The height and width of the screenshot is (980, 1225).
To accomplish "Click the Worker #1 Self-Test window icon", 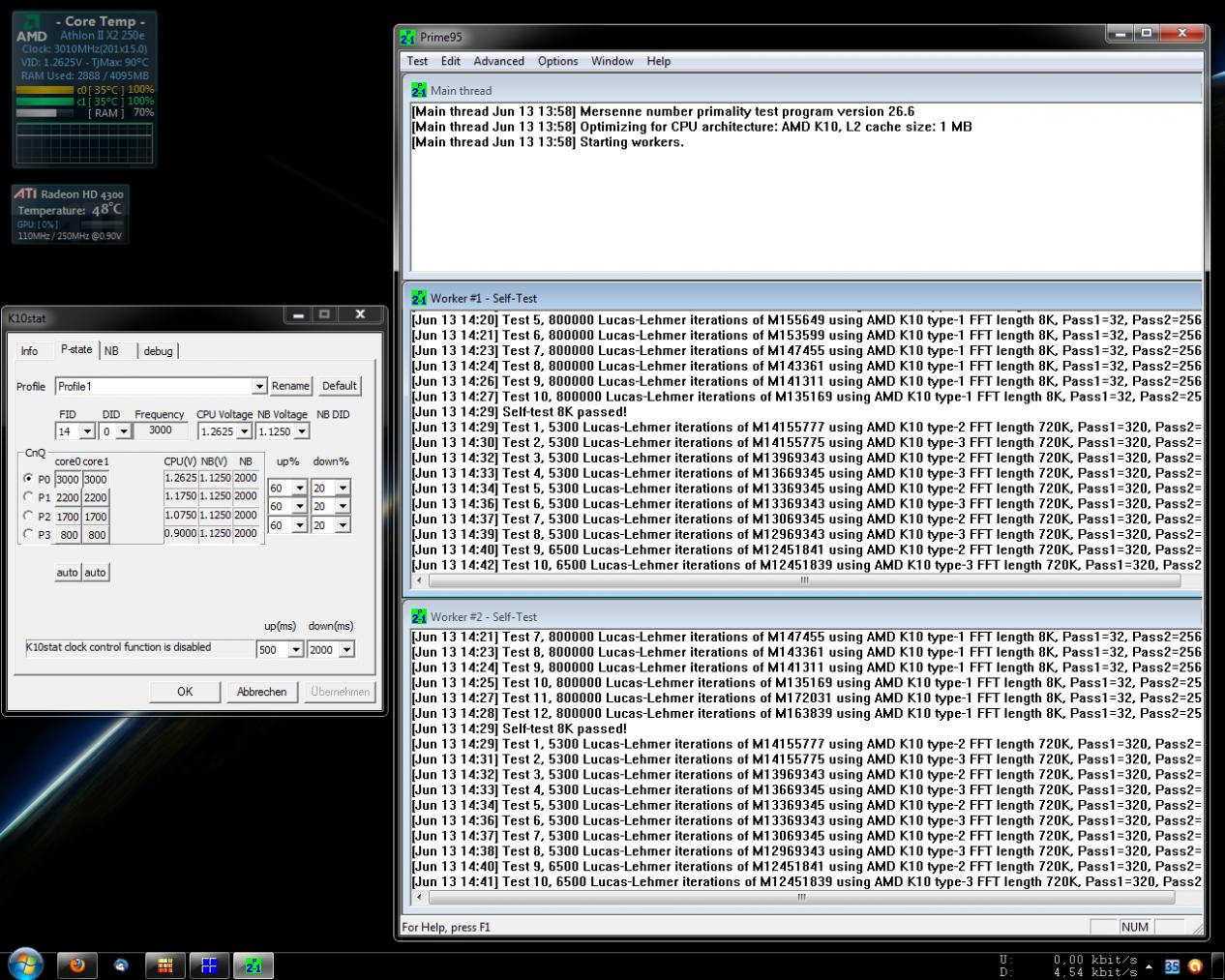I will pos(419,298).
